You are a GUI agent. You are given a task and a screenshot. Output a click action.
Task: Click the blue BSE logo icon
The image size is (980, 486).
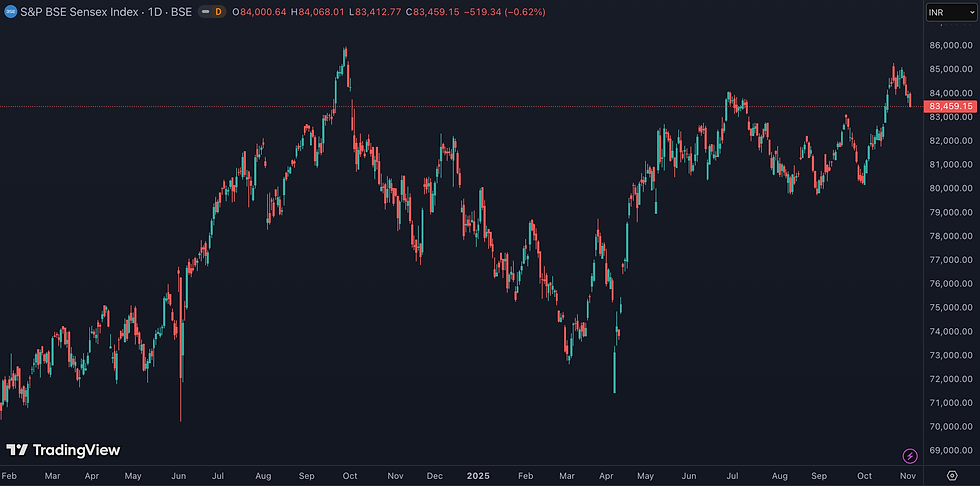click(11, 12)
